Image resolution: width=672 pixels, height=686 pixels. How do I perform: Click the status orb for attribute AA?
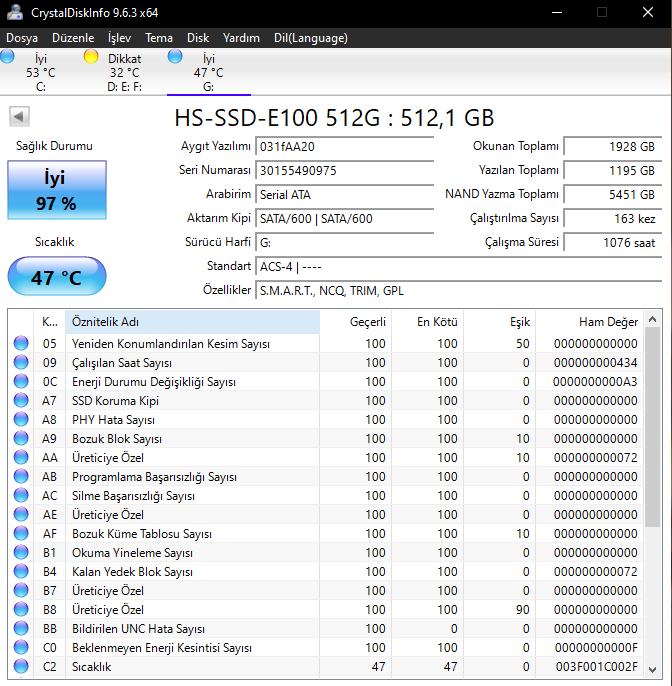[x=21, y=458]
